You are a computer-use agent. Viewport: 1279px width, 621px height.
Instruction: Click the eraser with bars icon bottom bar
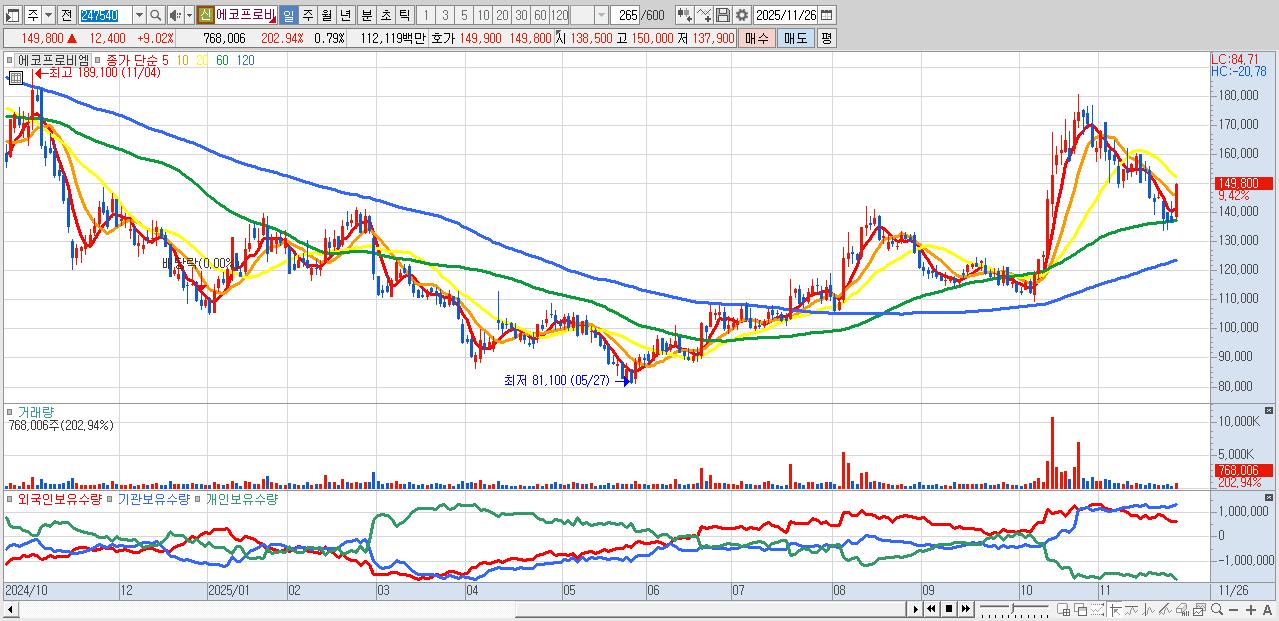[1182, 609]
